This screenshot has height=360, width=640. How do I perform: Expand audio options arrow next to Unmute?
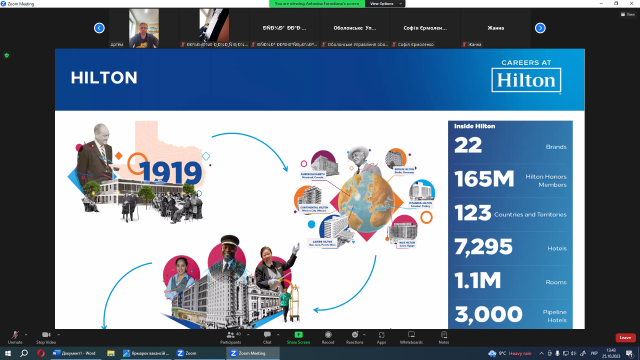tap(26, 335)
